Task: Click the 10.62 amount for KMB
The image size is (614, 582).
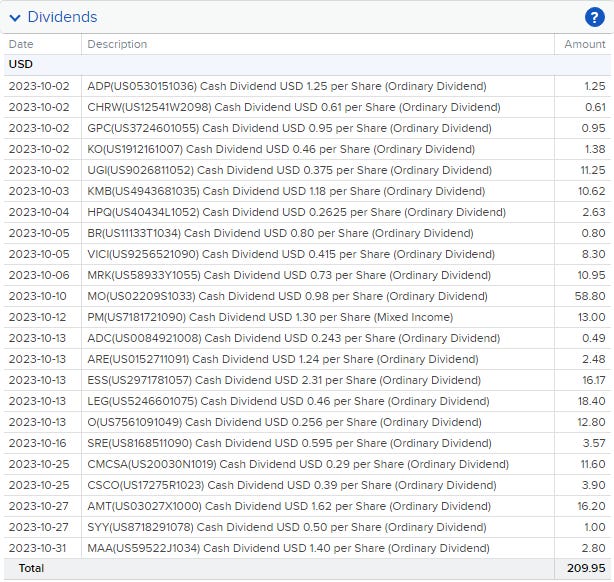Action: coord(592,191)
